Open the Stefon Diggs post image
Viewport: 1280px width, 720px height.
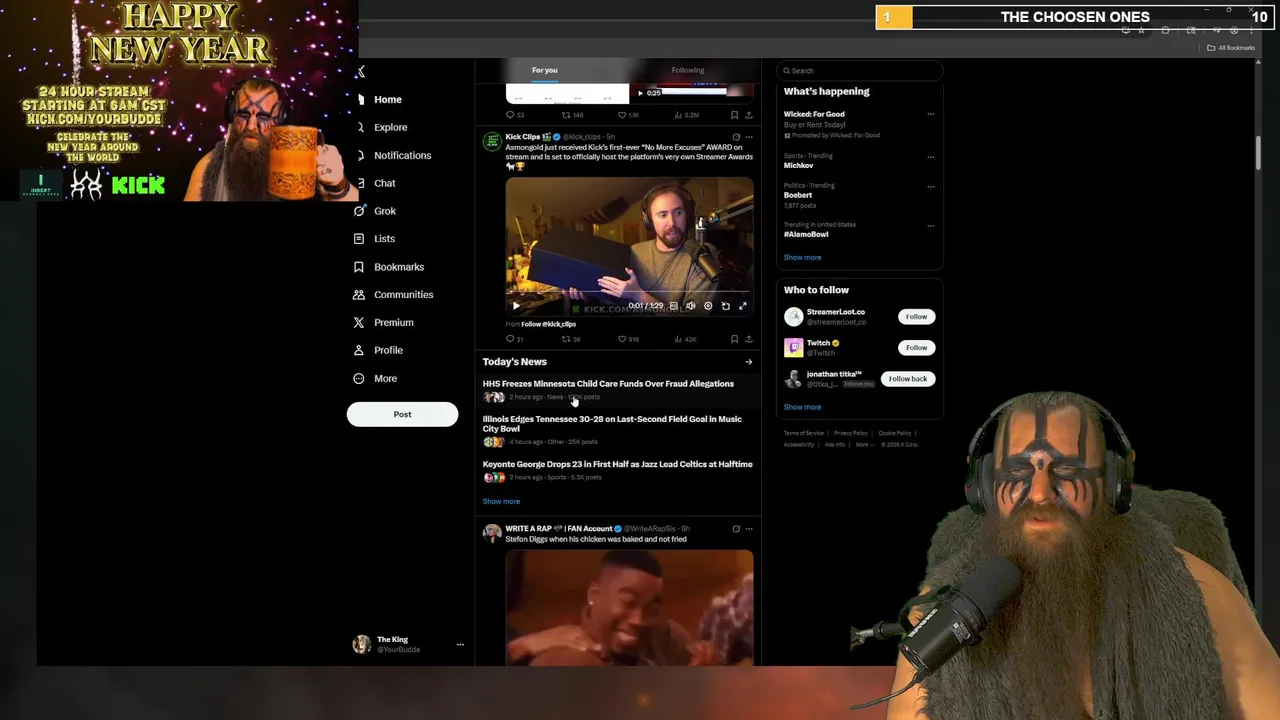coord(629,607)
